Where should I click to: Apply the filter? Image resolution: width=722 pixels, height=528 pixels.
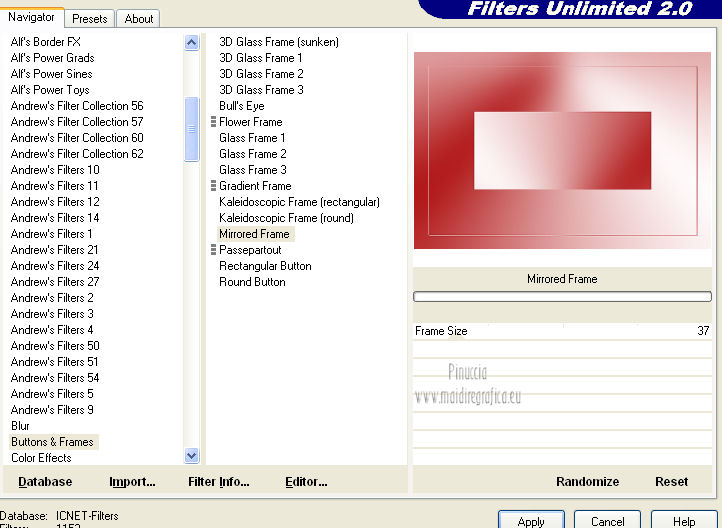[x=531, y=520]
